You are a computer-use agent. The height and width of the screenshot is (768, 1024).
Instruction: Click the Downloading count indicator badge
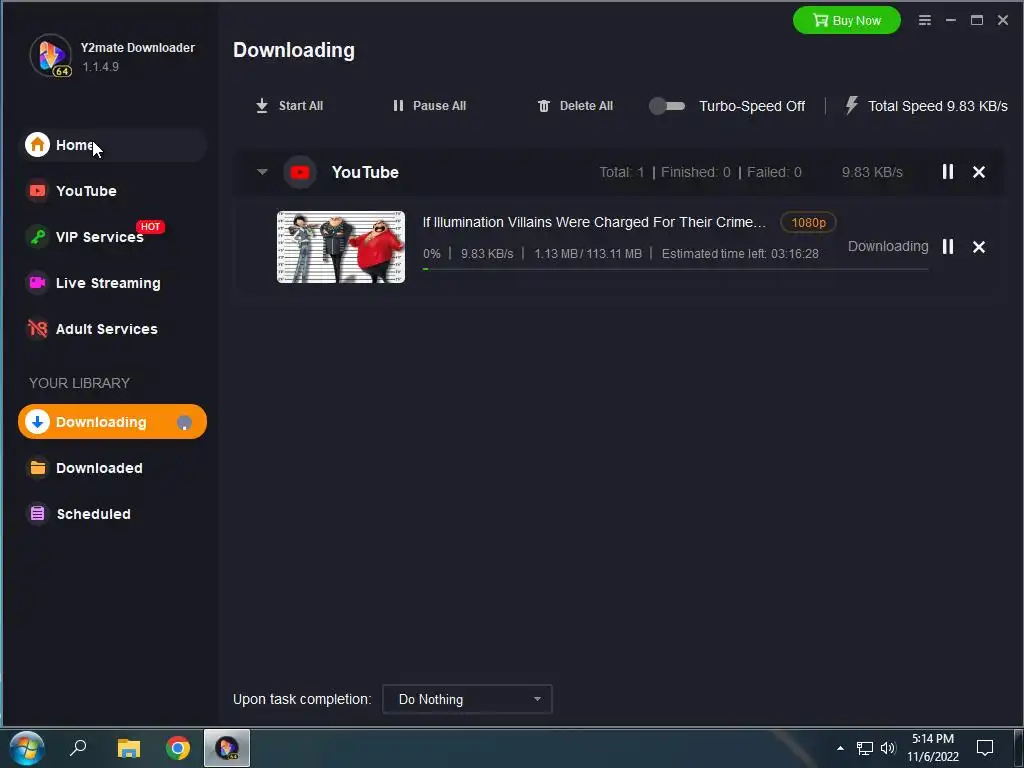tap(184, 423)
